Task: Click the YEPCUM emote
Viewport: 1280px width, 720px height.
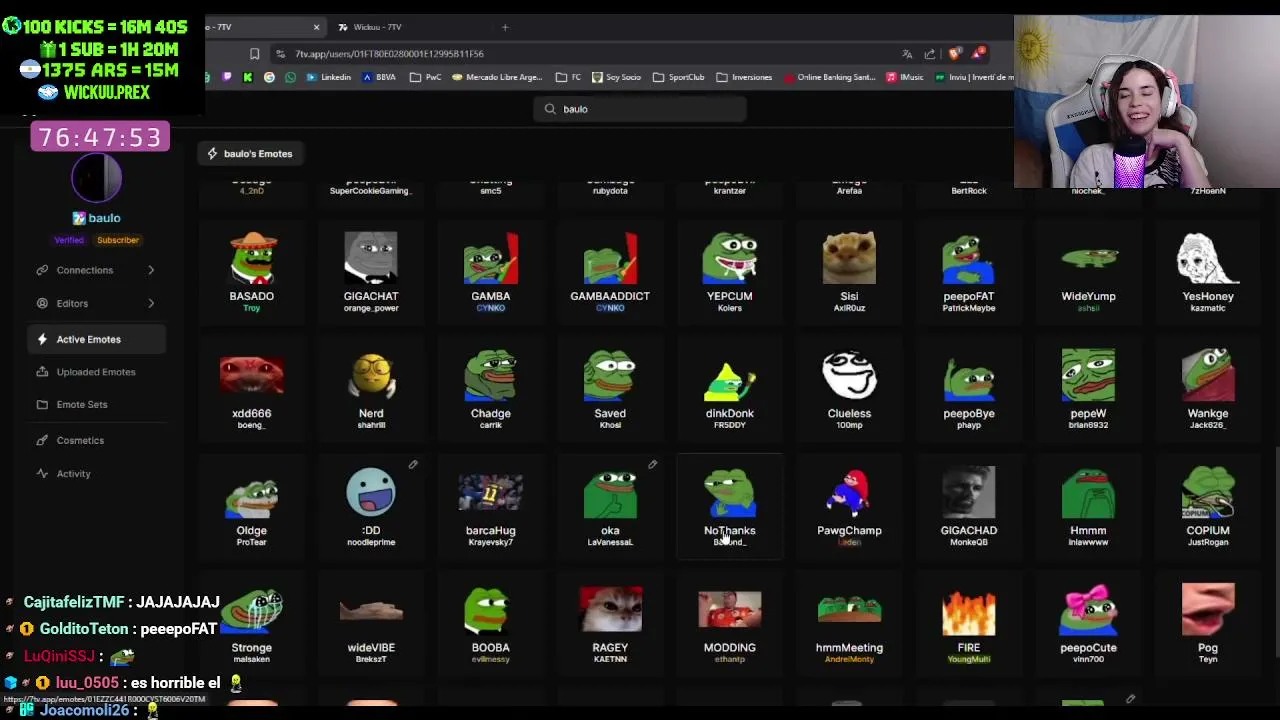Action: (730, 272)
